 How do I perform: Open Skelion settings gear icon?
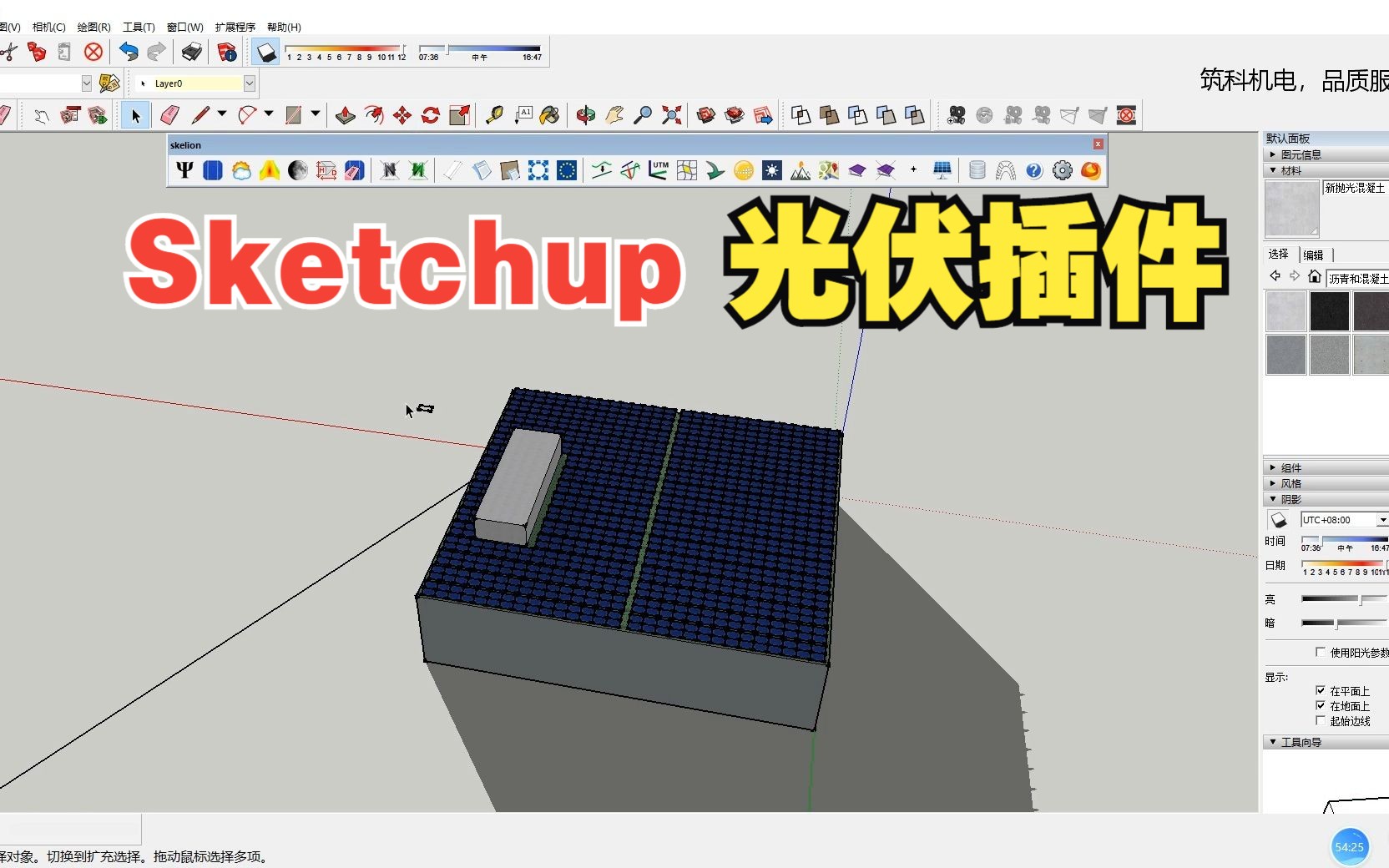[x=1063, y=170]
